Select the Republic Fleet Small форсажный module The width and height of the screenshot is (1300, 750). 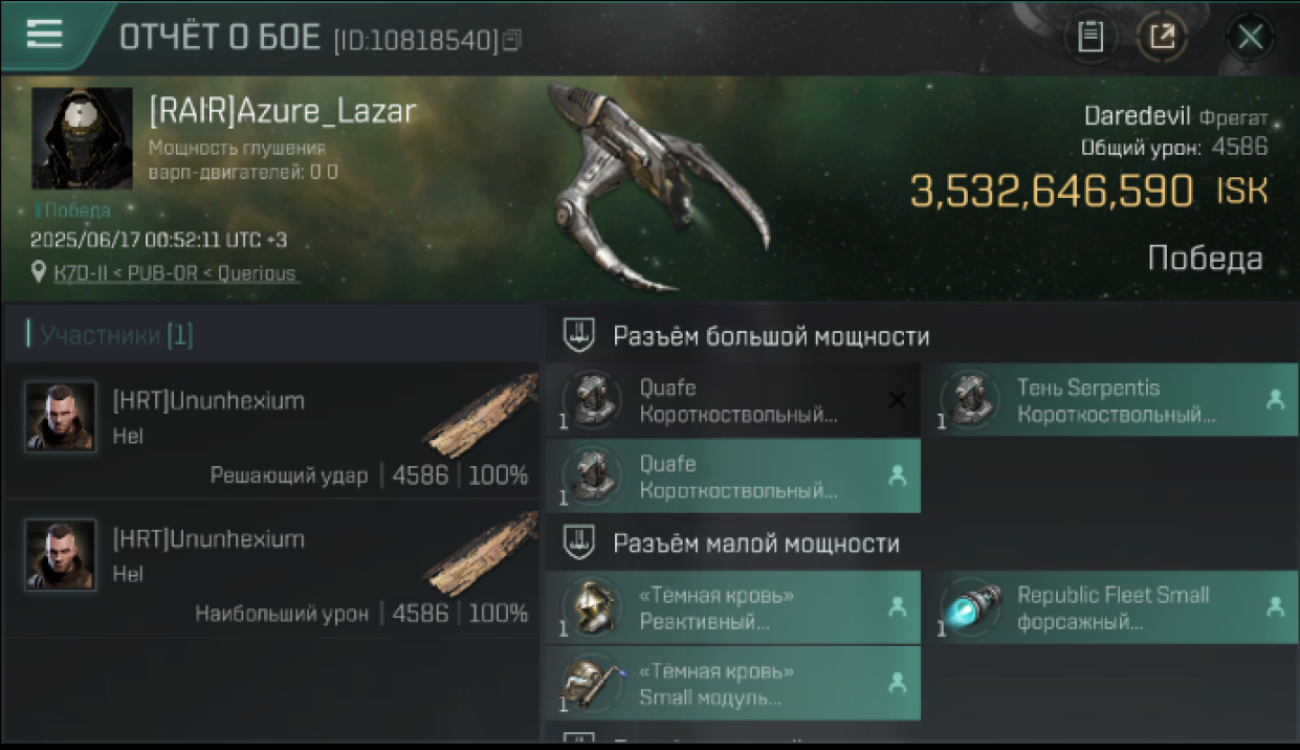pyautogui.click(x=1110, y=608)
